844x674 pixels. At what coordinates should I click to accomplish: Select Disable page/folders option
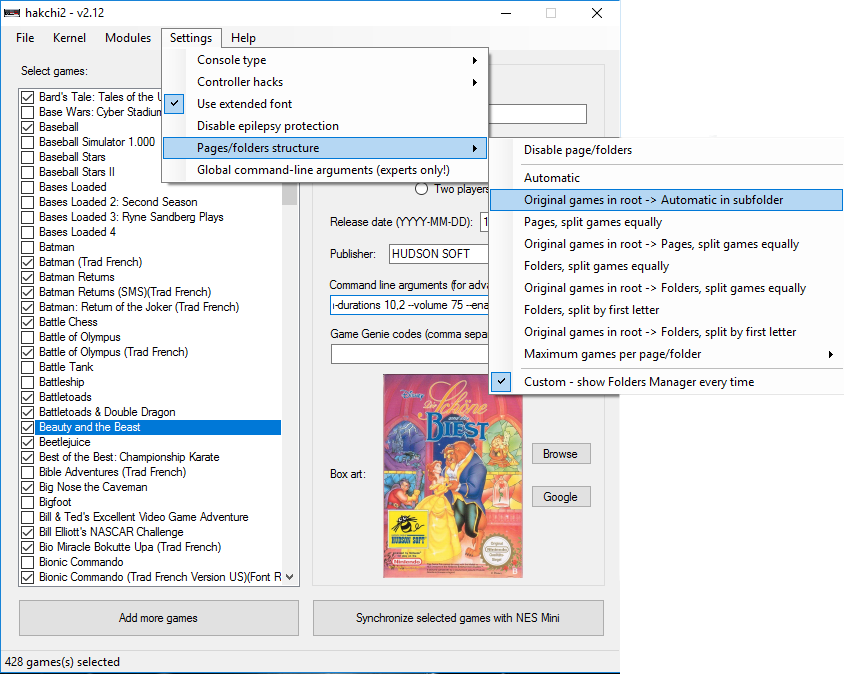click(666, 150)
